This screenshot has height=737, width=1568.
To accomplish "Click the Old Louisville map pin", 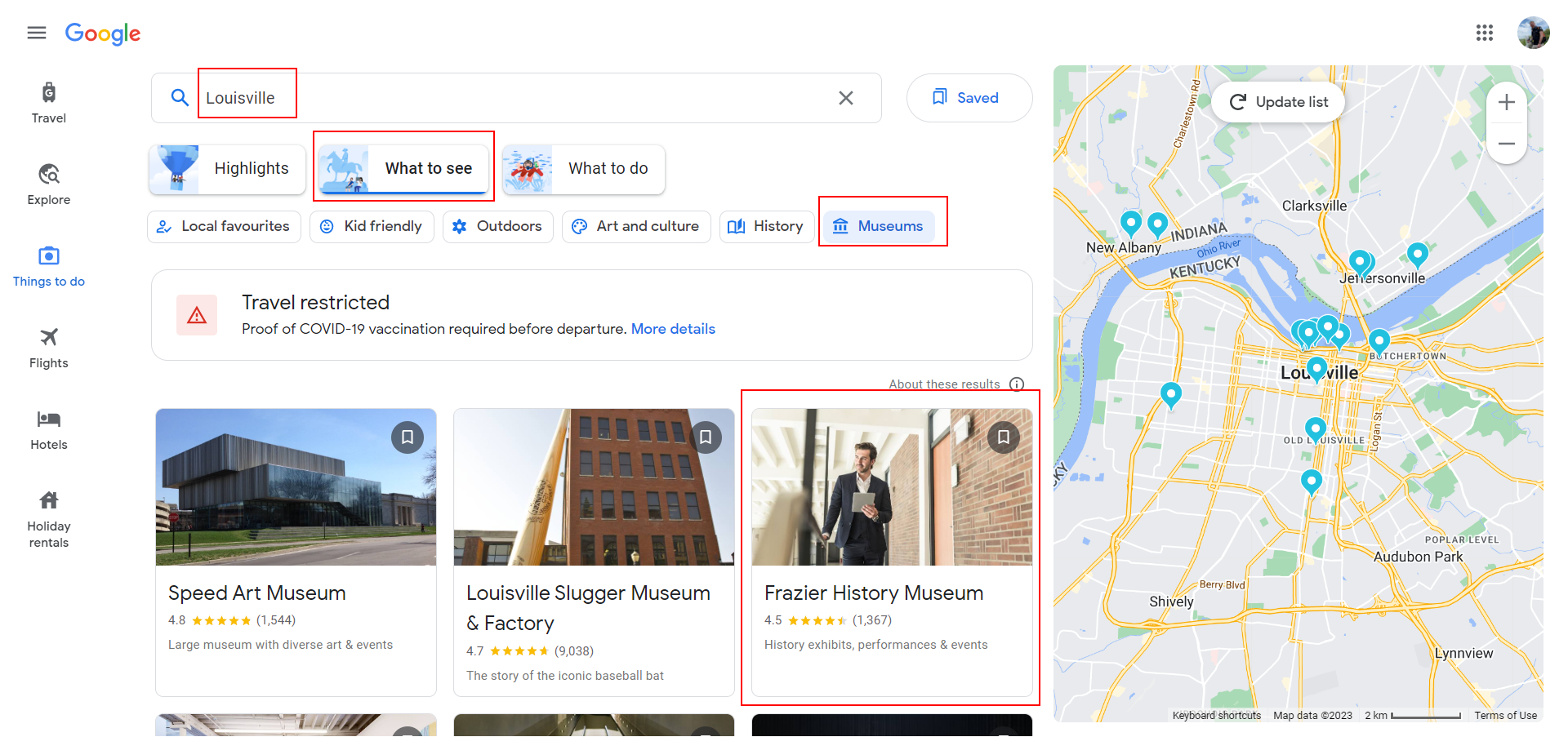I will point(1315,428).
